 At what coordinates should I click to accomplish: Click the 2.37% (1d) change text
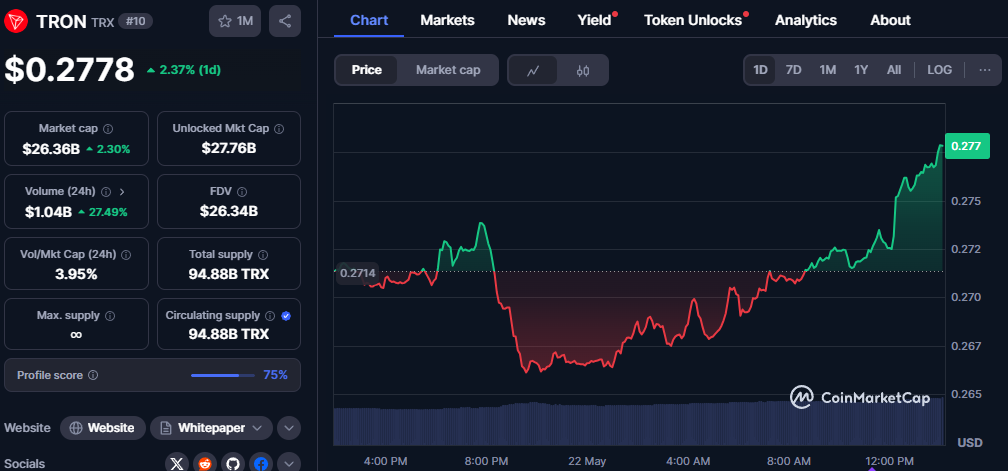[x=183, y=70]
